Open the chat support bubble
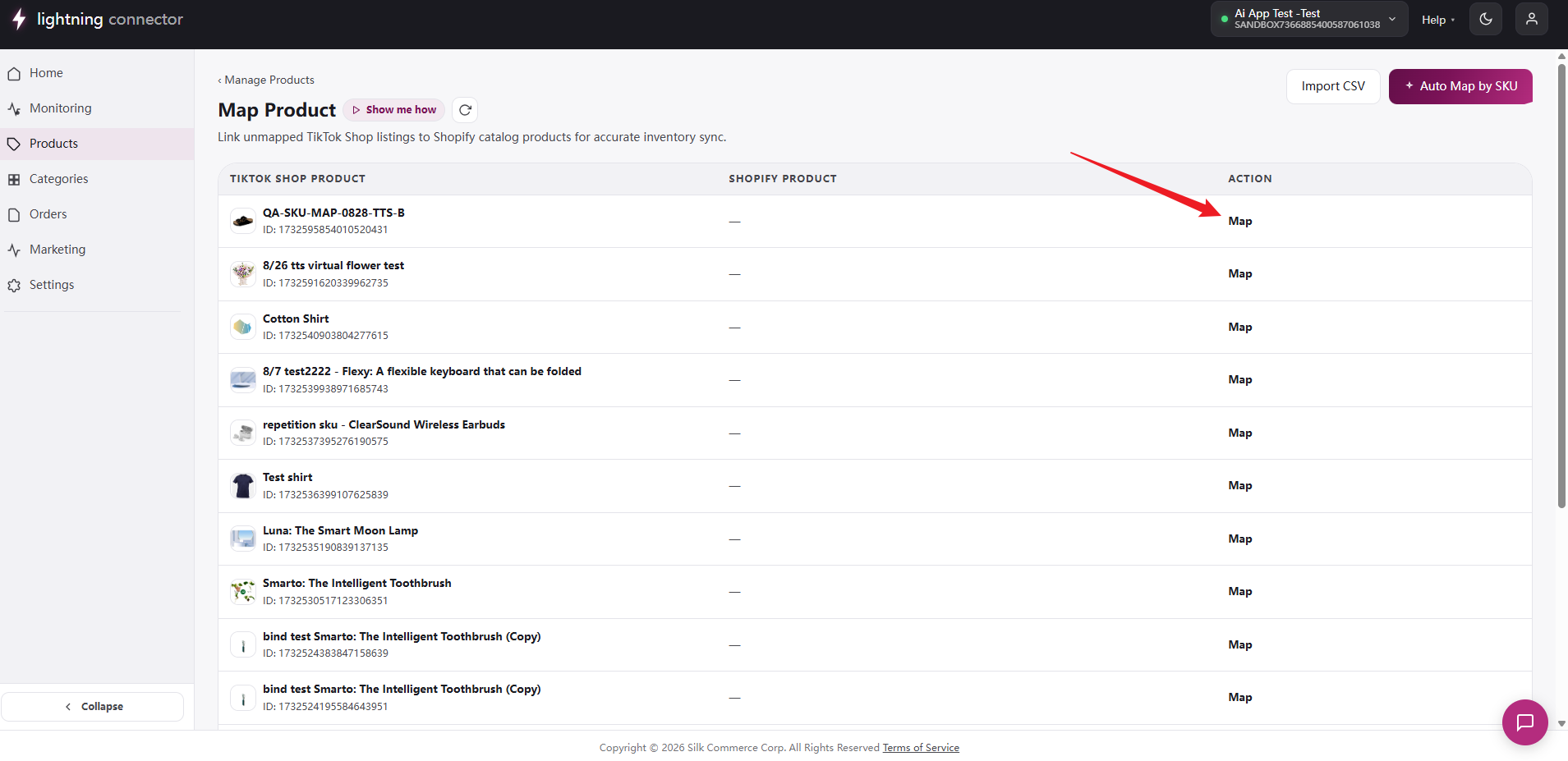Viewport: 1568px width, 761px height. [x=1525, y=722]
